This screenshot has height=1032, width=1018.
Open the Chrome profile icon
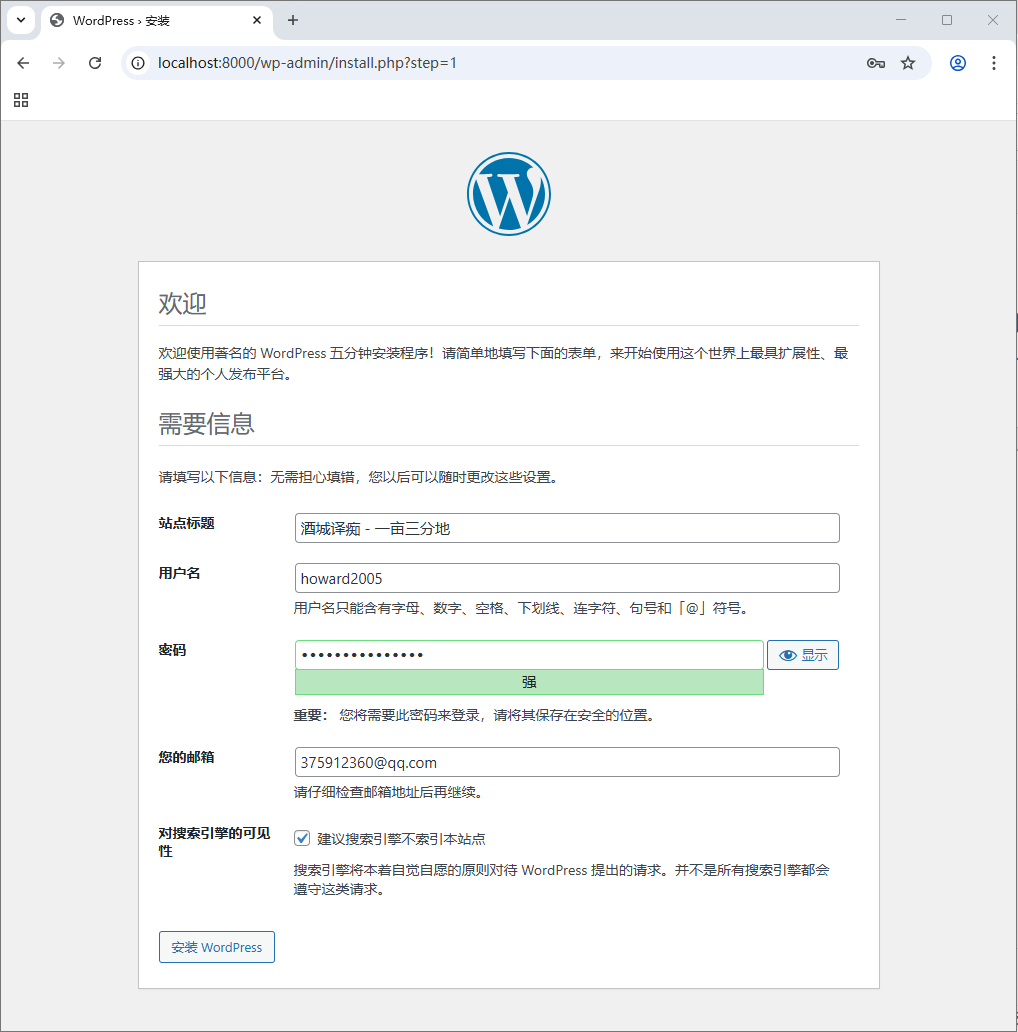958,63
